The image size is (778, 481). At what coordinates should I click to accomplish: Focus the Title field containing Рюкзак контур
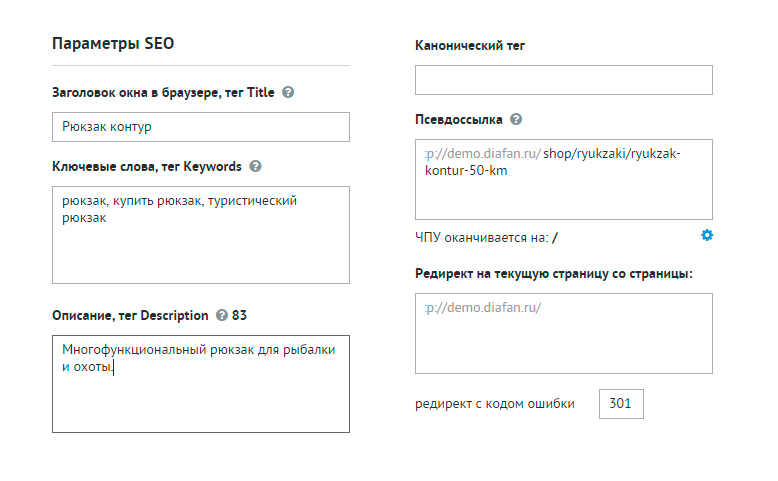201,127
